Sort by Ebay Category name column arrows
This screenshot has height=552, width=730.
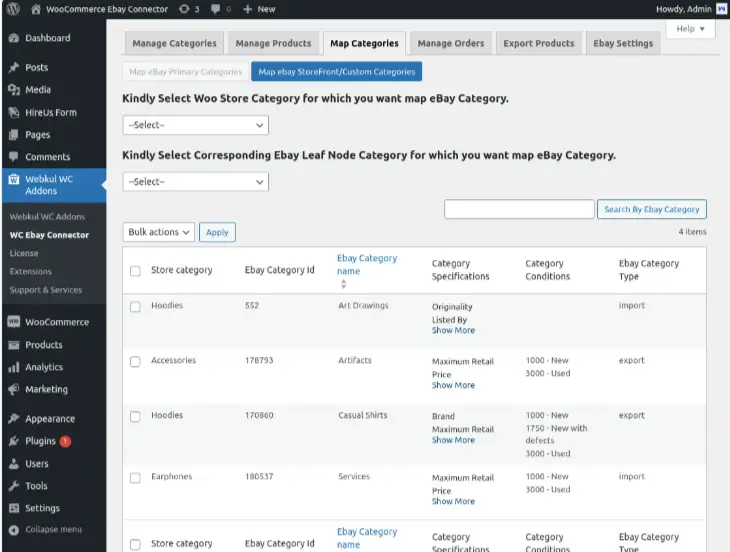click(344, 284)
